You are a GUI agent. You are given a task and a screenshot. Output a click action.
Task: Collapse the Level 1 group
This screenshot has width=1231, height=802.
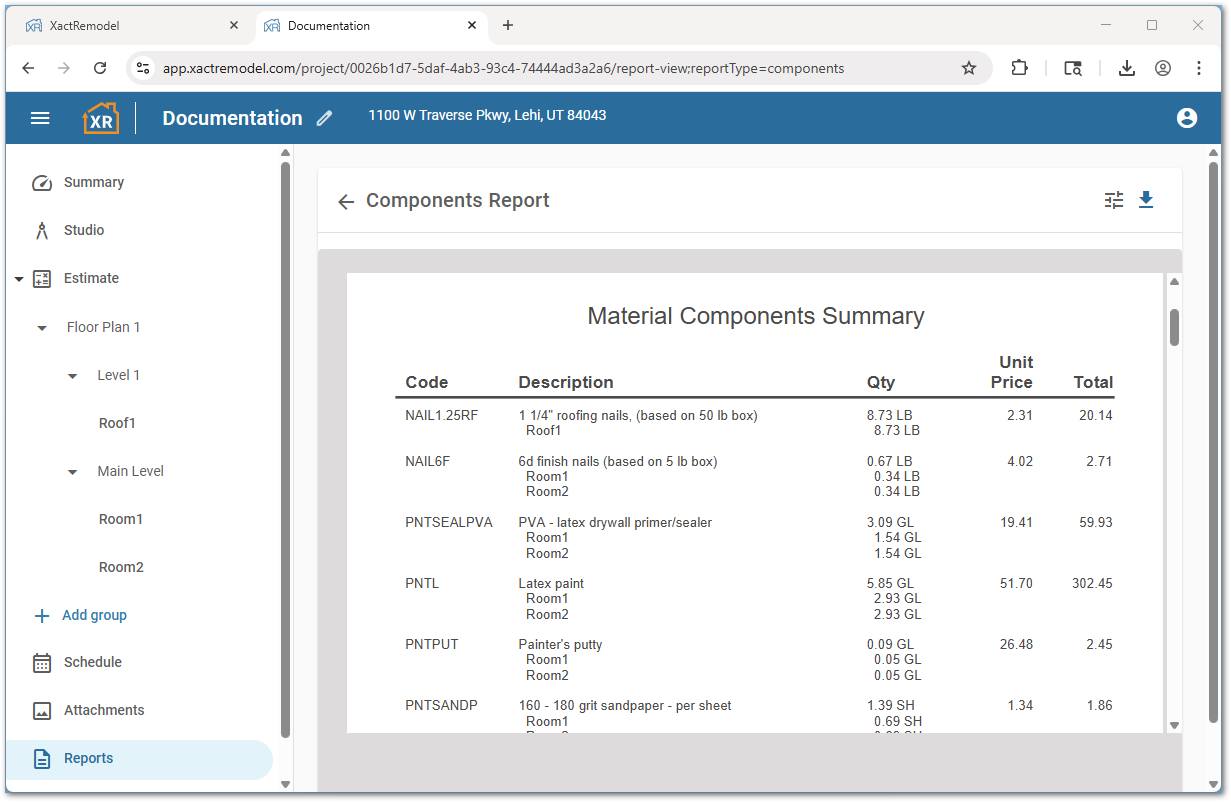pos(71,375)
